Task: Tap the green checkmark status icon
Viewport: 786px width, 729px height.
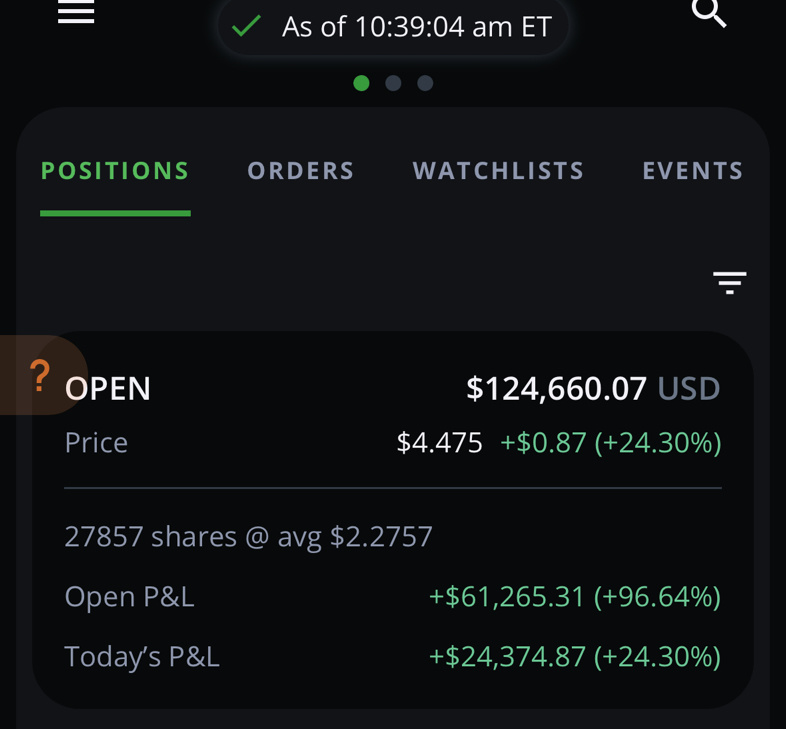Action: (246, 26)
